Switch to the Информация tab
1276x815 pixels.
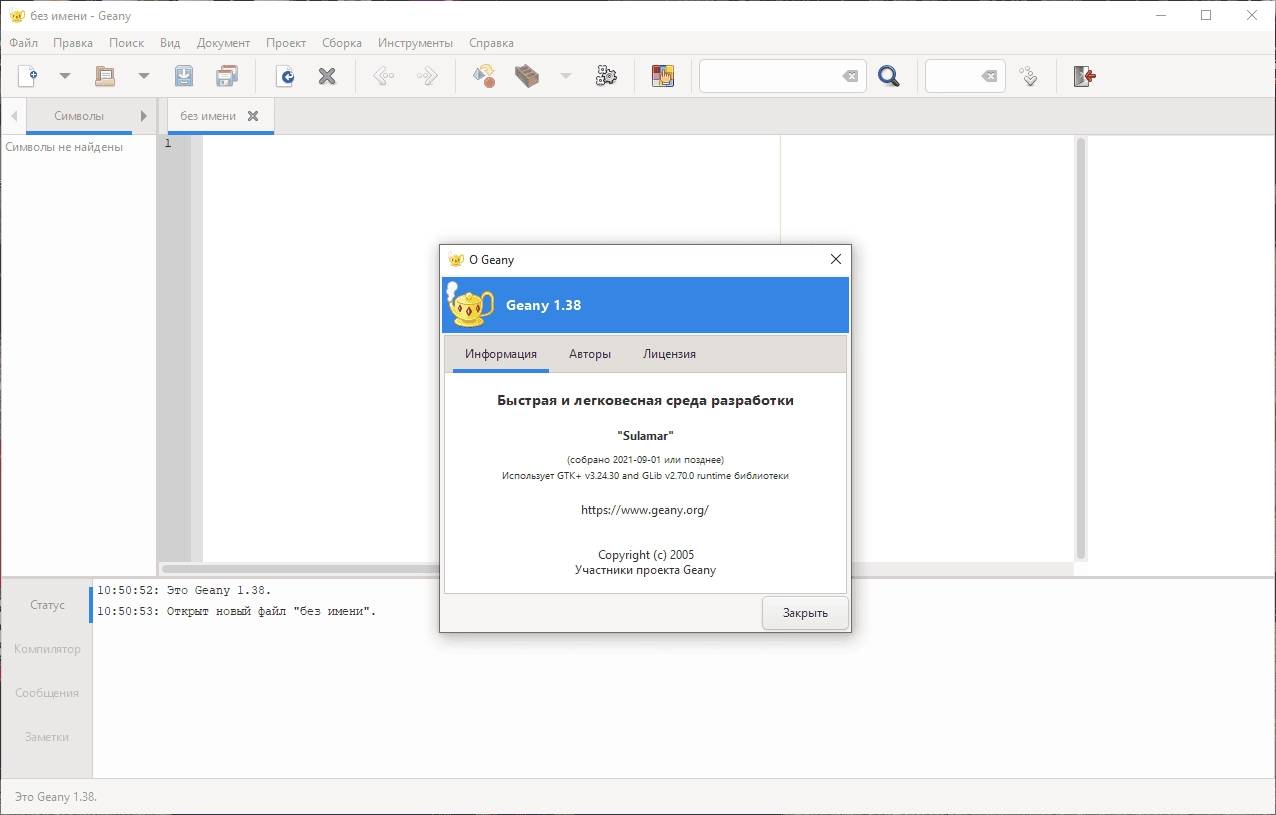[501, 354]
